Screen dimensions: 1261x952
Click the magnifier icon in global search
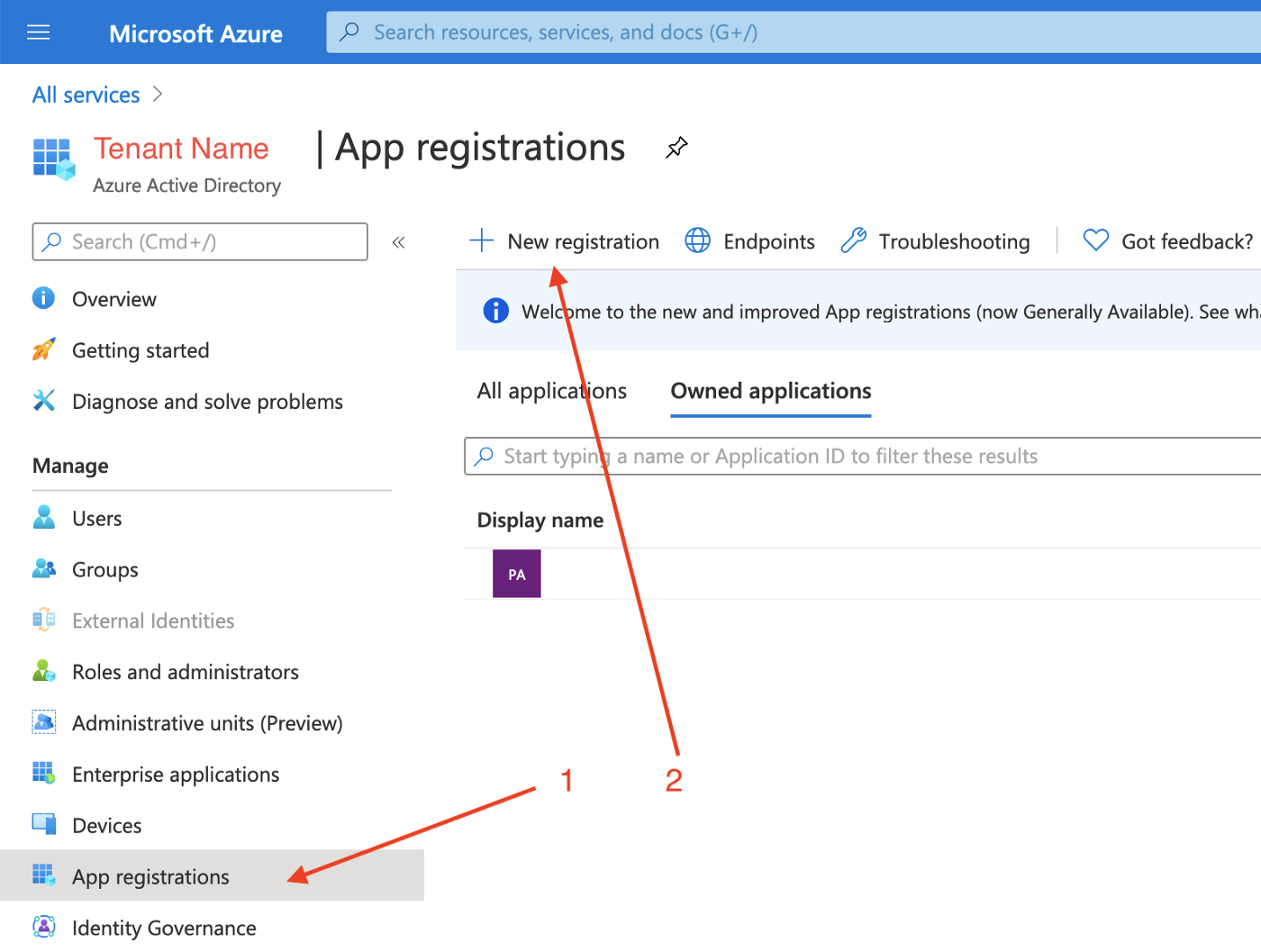349,32
